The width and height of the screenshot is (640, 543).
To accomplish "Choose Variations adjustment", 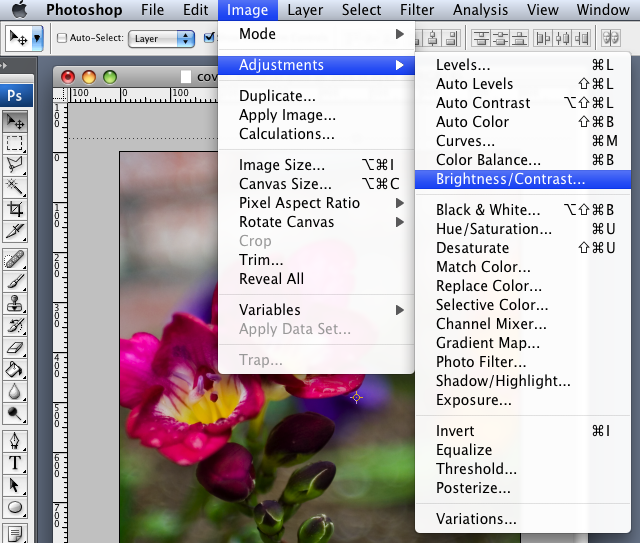I will (x=522, y=519).
